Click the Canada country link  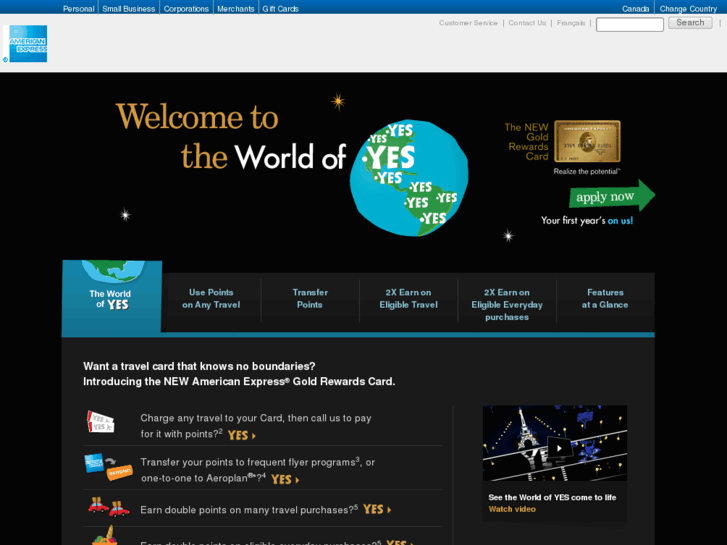point(635,9)
